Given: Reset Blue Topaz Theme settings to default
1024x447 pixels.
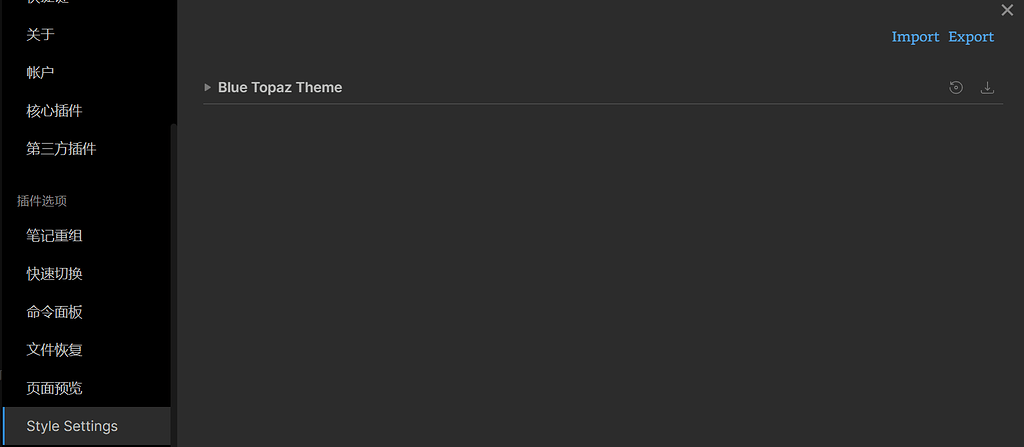Looking at the screenshot, I should point(956,88).
